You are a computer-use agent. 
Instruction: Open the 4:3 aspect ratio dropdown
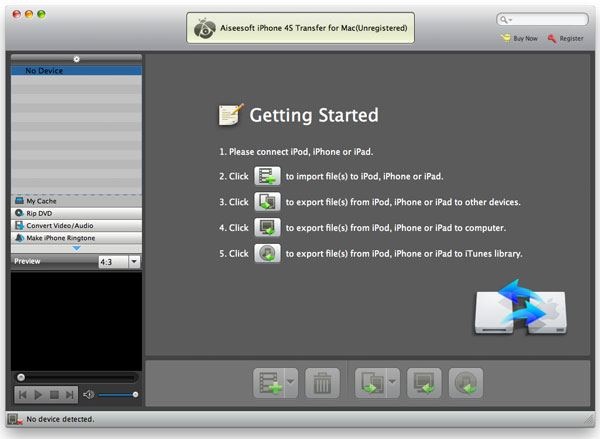coord(134,261)
